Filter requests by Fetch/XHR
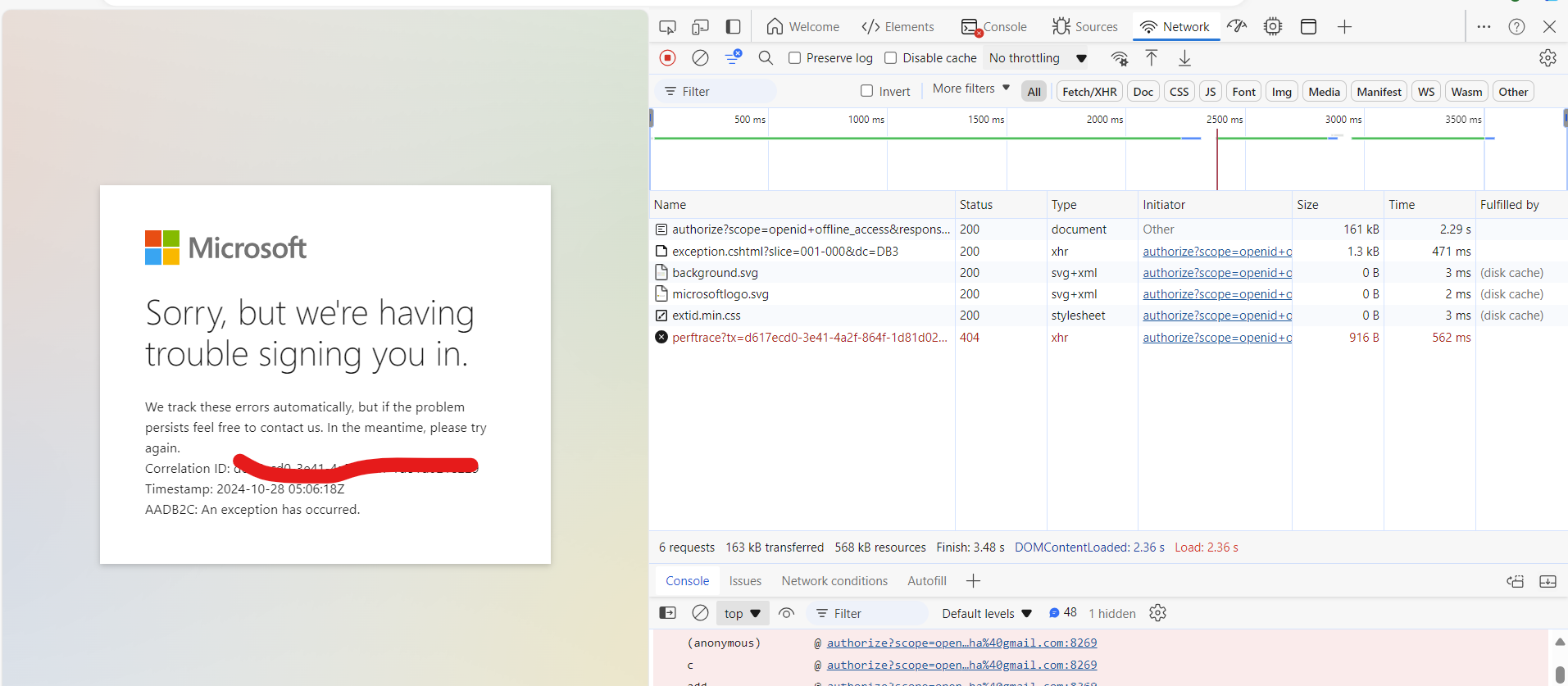The height and width of the screenshot is (686, 1568). pos(1089,92)
